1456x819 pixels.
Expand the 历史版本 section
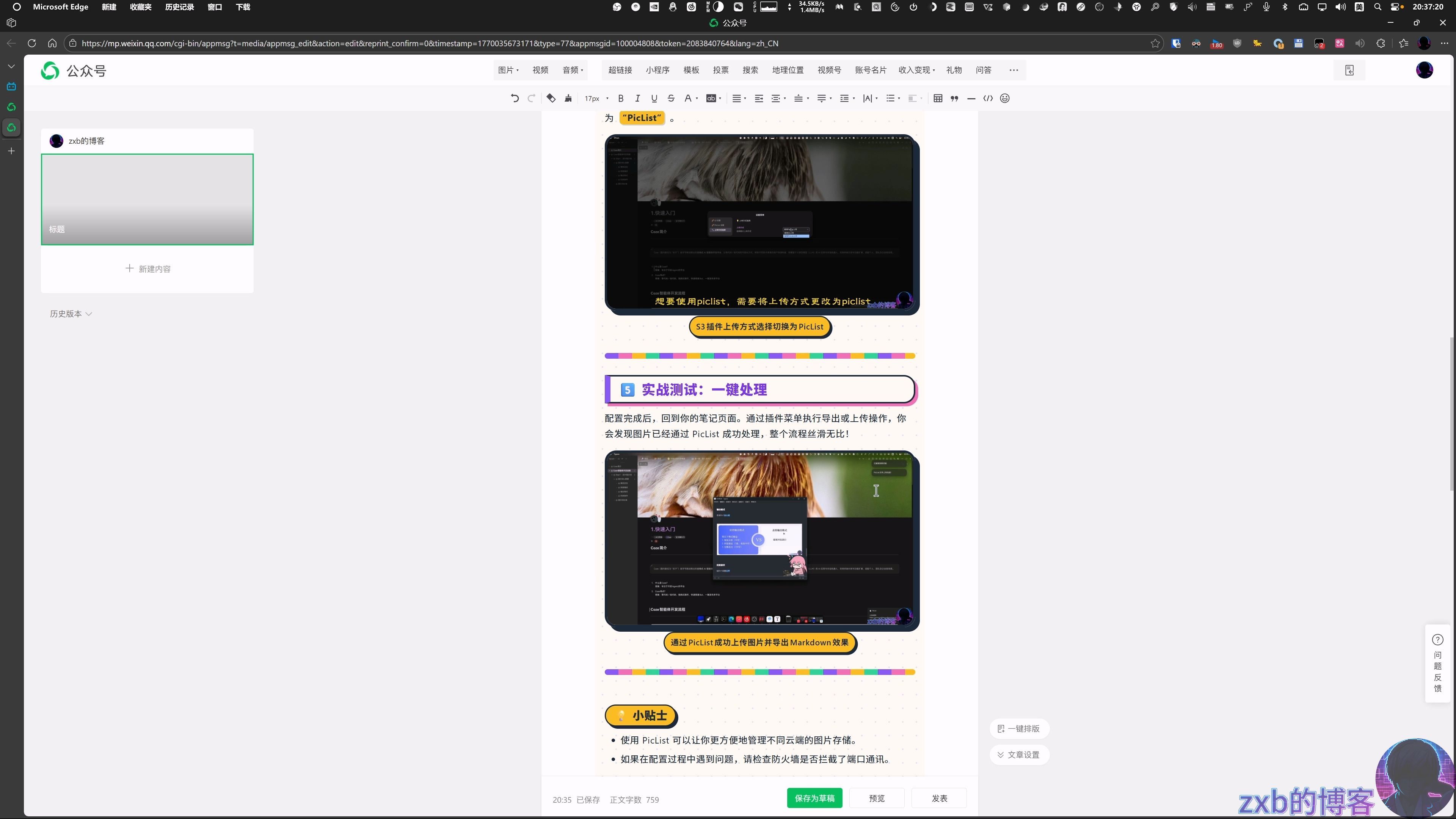tap(71, 314)
